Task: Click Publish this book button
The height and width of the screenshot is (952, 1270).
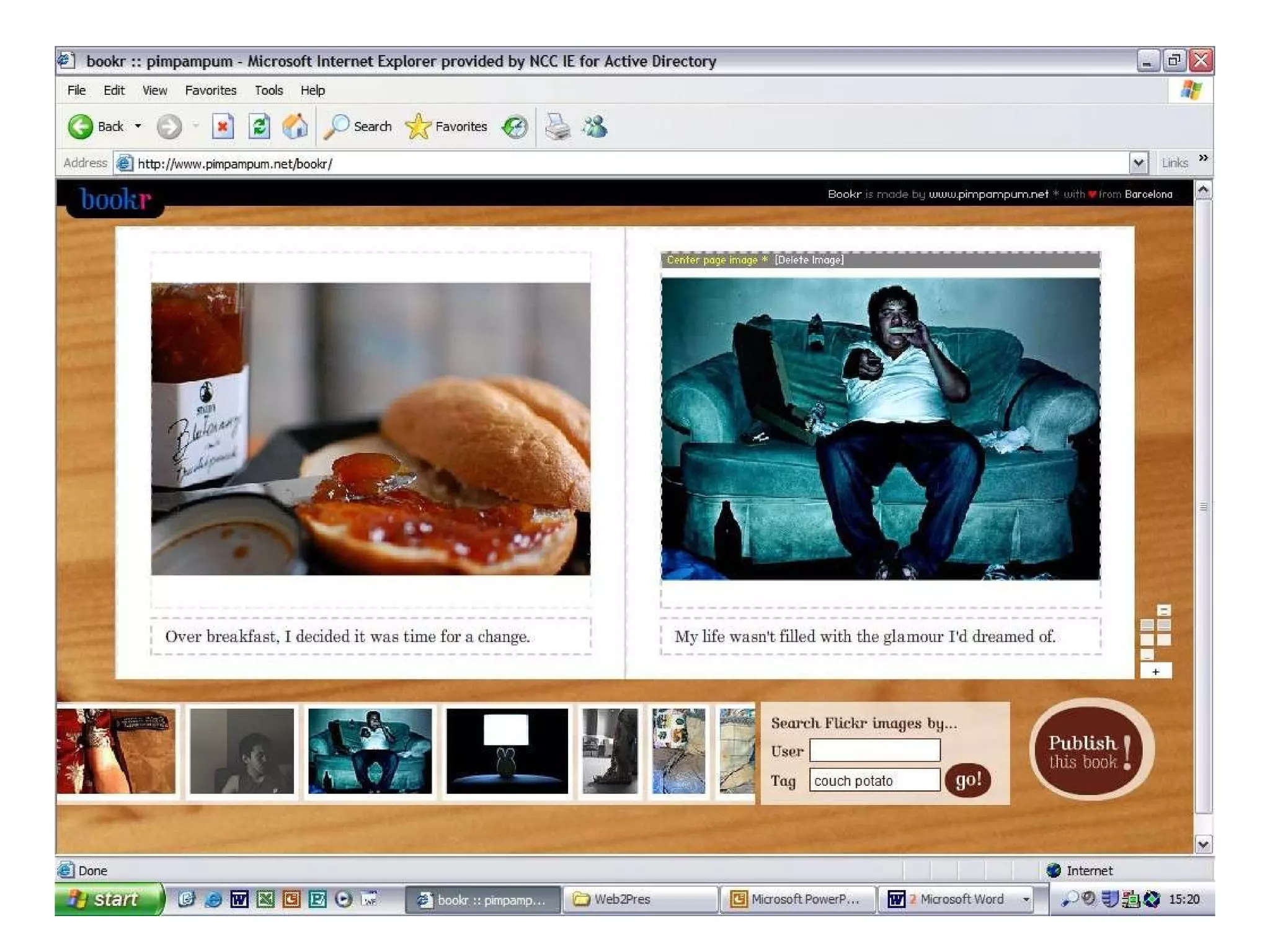Action: pos(1090,751)
